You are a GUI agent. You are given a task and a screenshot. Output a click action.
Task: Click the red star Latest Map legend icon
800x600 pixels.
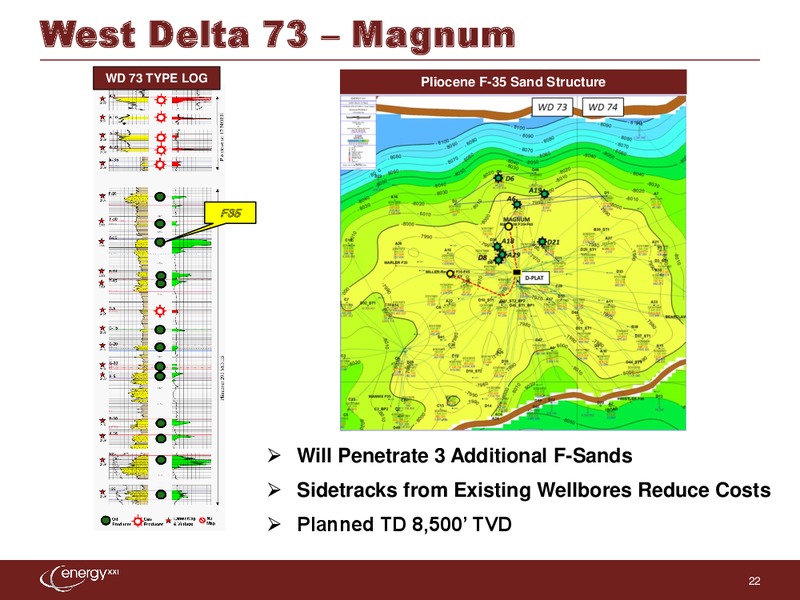[168, 521]
